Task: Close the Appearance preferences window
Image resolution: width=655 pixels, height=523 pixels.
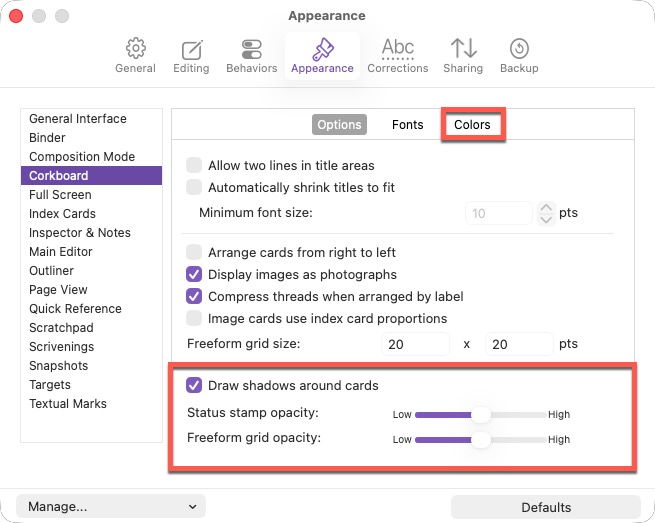Action: 16,16
